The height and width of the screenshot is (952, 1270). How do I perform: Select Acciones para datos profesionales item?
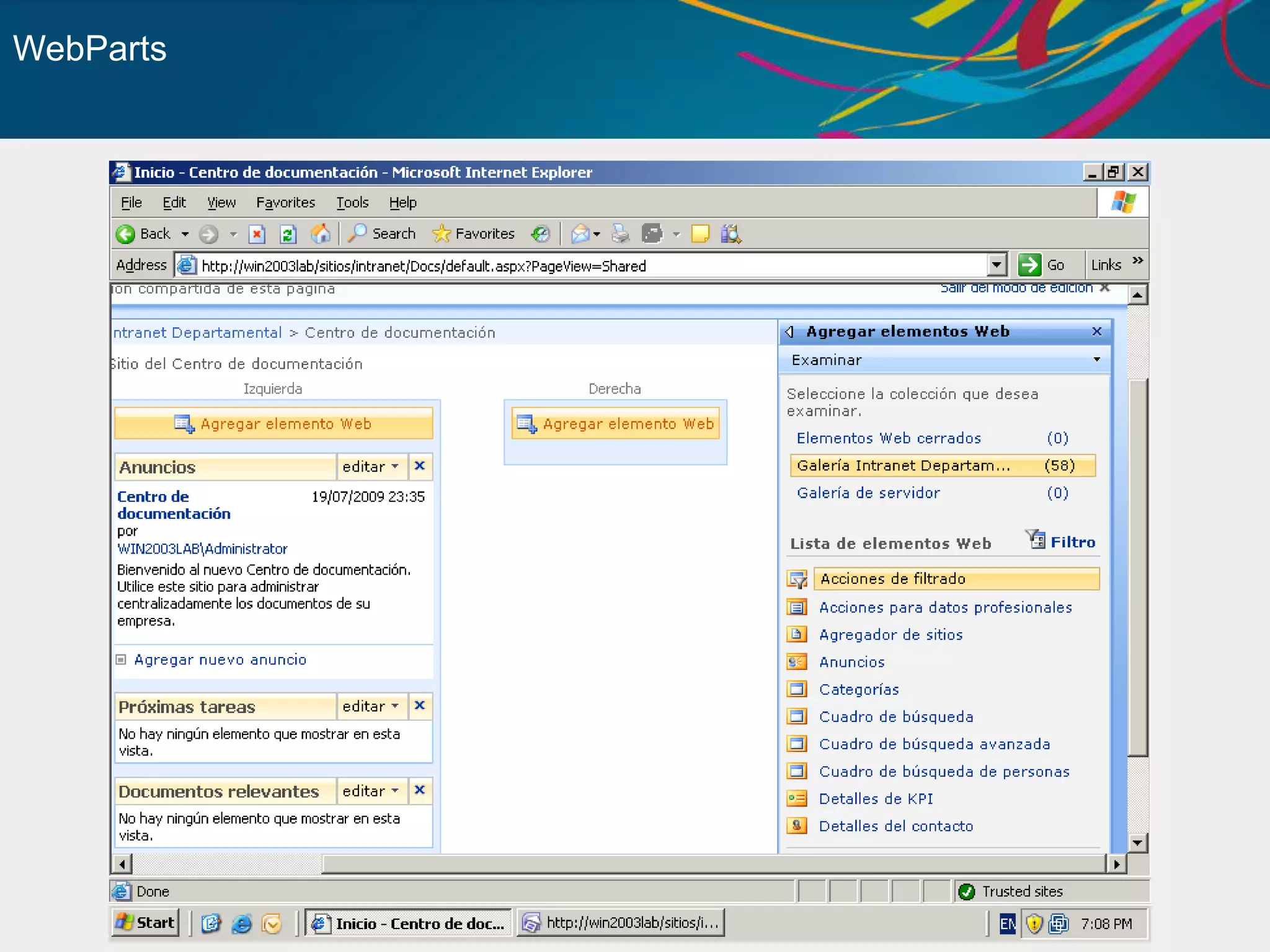tap(945, 608)
